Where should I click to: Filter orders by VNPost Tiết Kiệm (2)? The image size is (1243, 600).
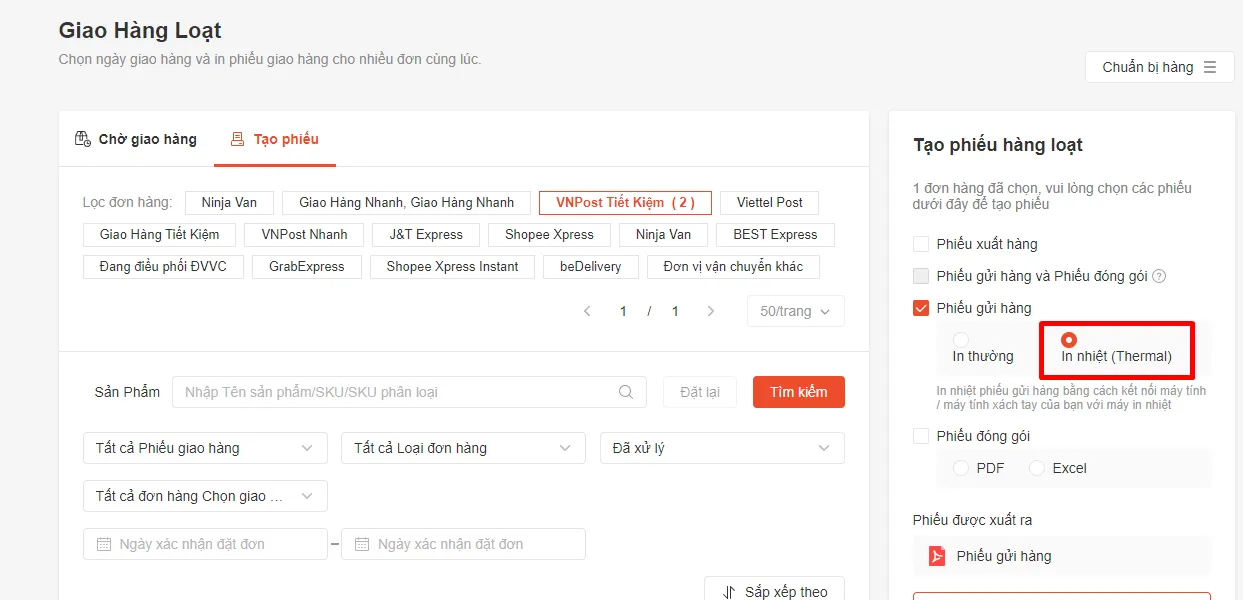[x=625, y=203]
